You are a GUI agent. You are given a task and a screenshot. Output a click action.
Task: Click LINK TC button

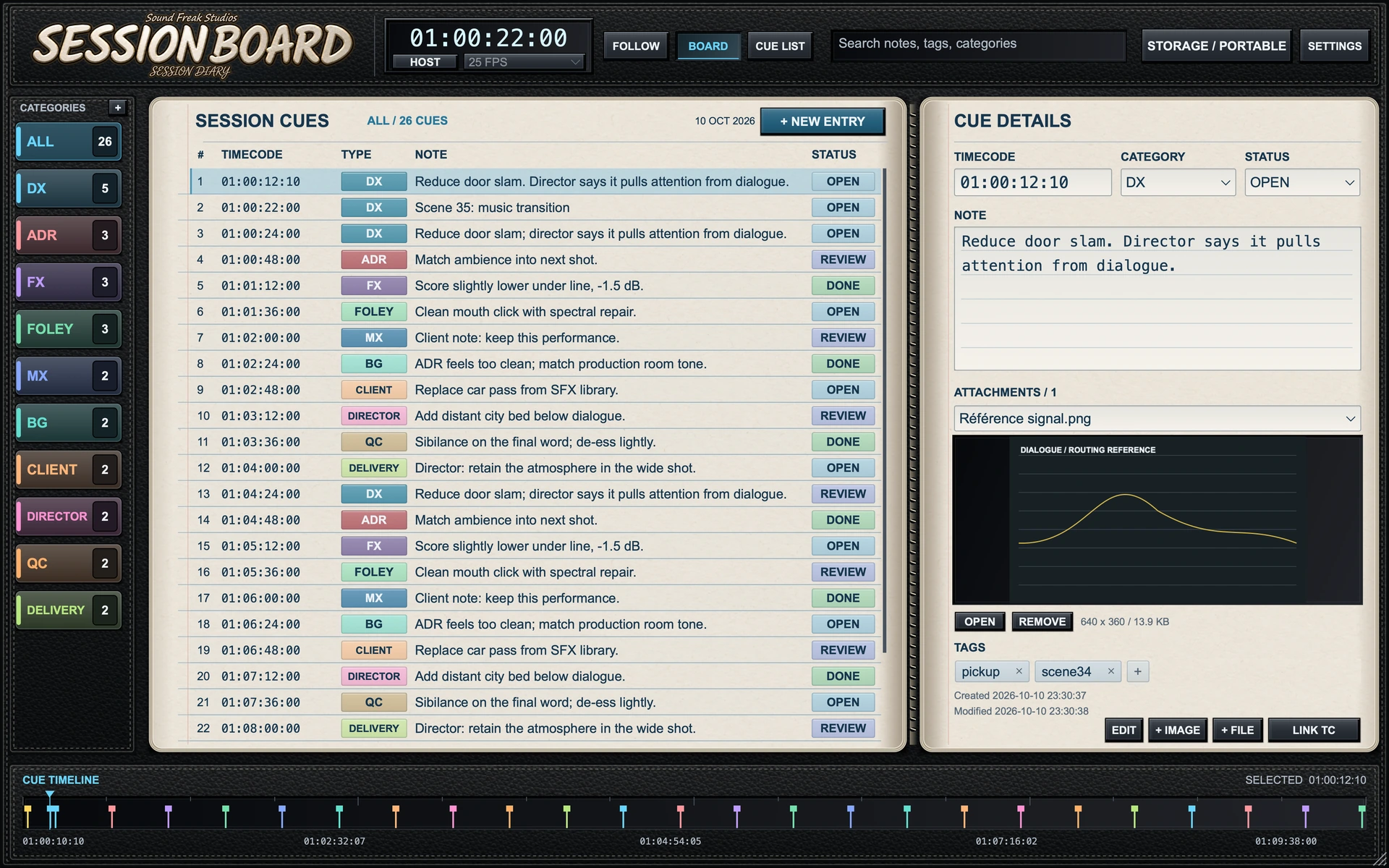click(1314, 730)
